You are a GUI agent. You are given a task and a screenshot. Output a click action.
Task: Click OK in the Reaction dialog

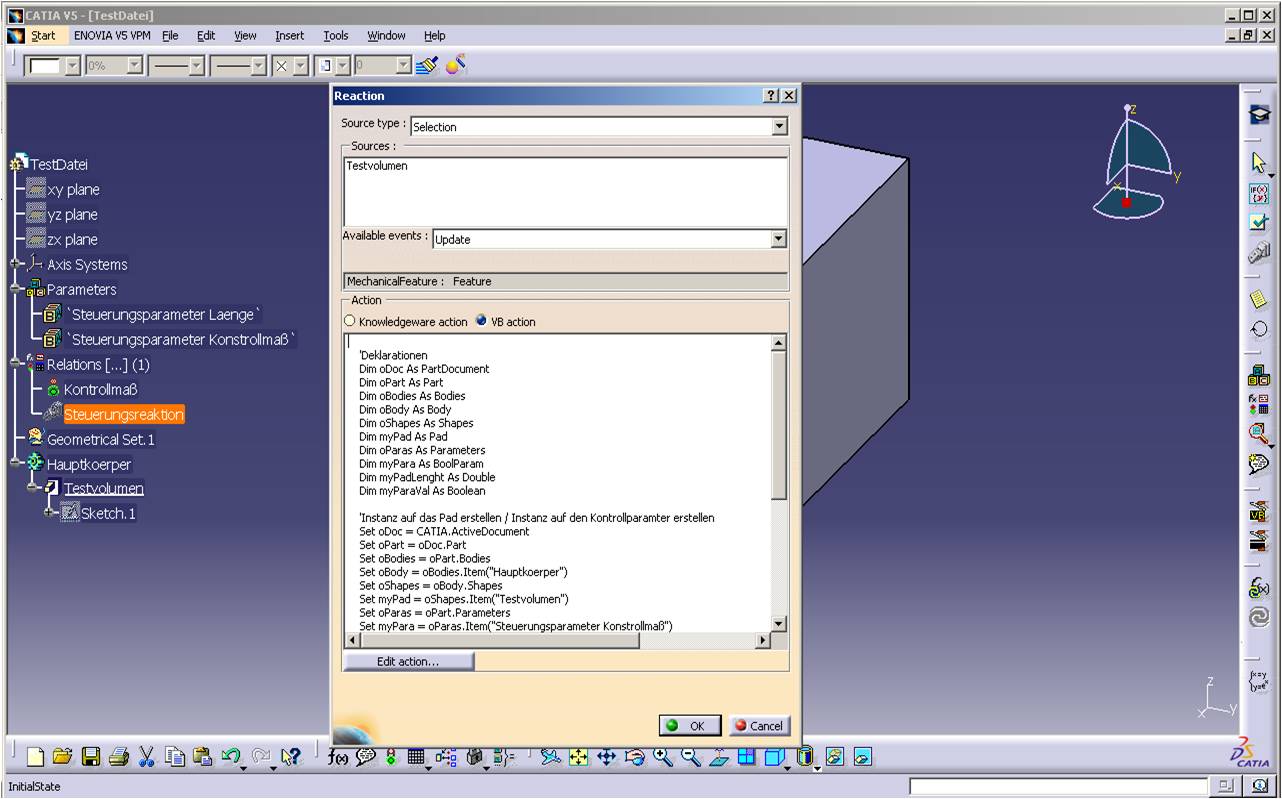pos(690,726)
